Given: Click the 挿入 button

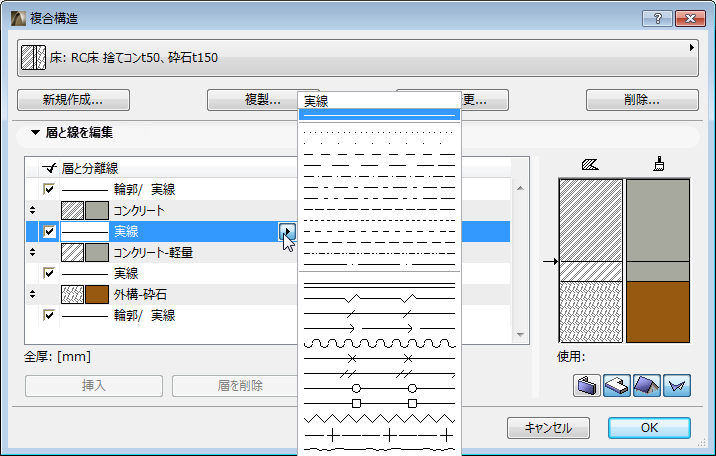Looking at the screenshot, I should 94,386.
